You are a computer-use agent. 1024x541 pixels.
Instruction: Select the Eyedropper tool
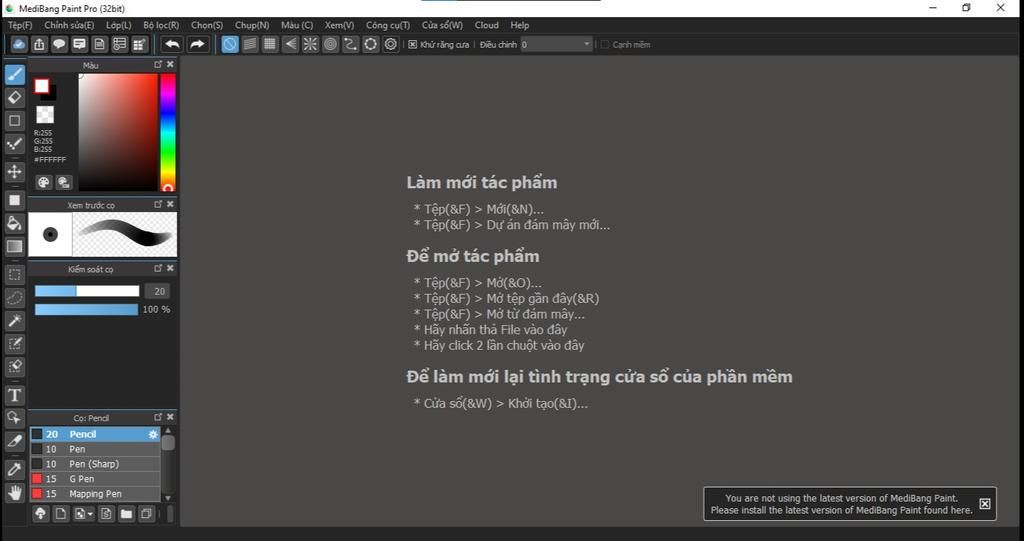pos(14,469)
